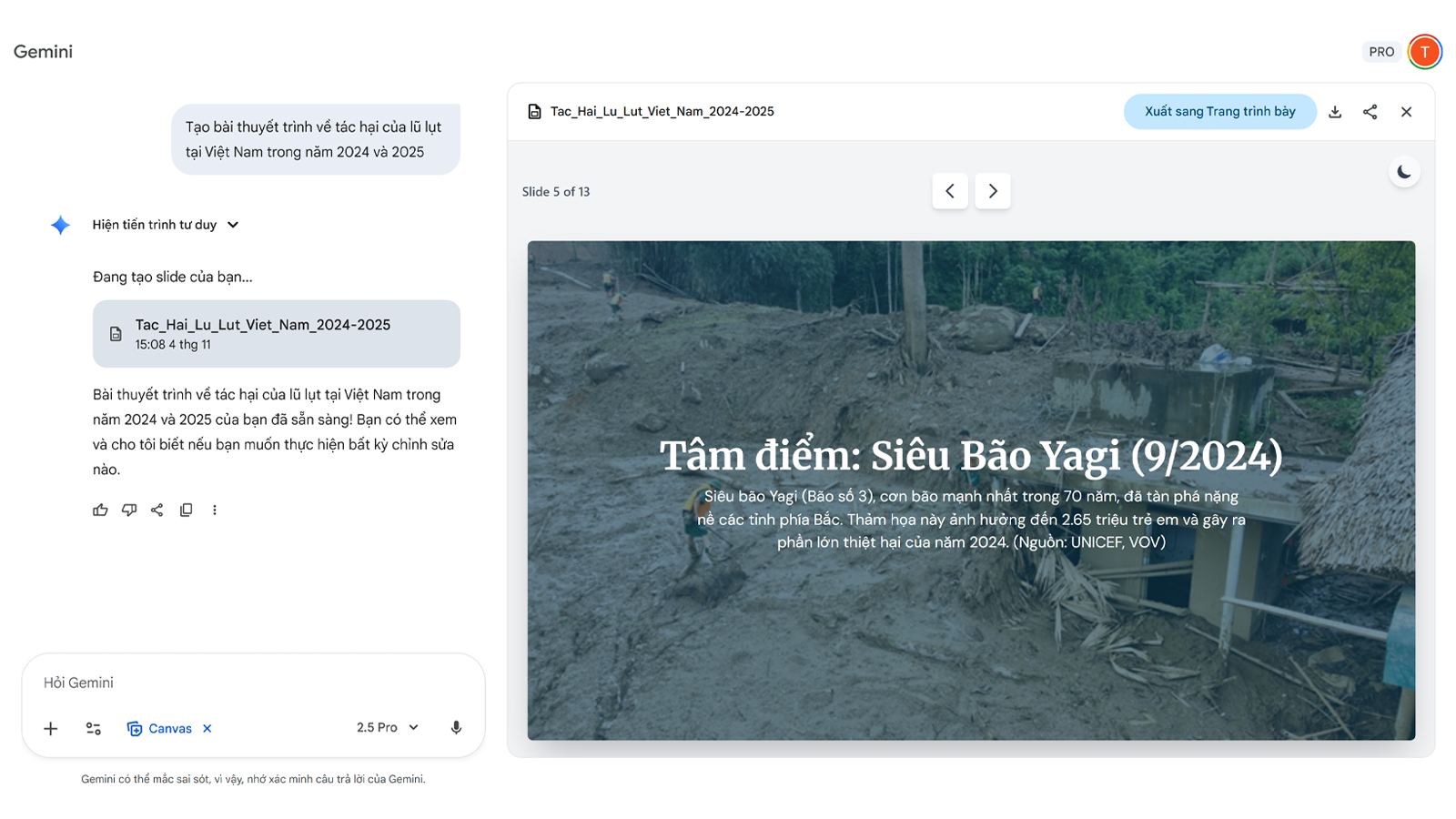
Task: Click the plus icon to add files
Action: click(51, 728)
